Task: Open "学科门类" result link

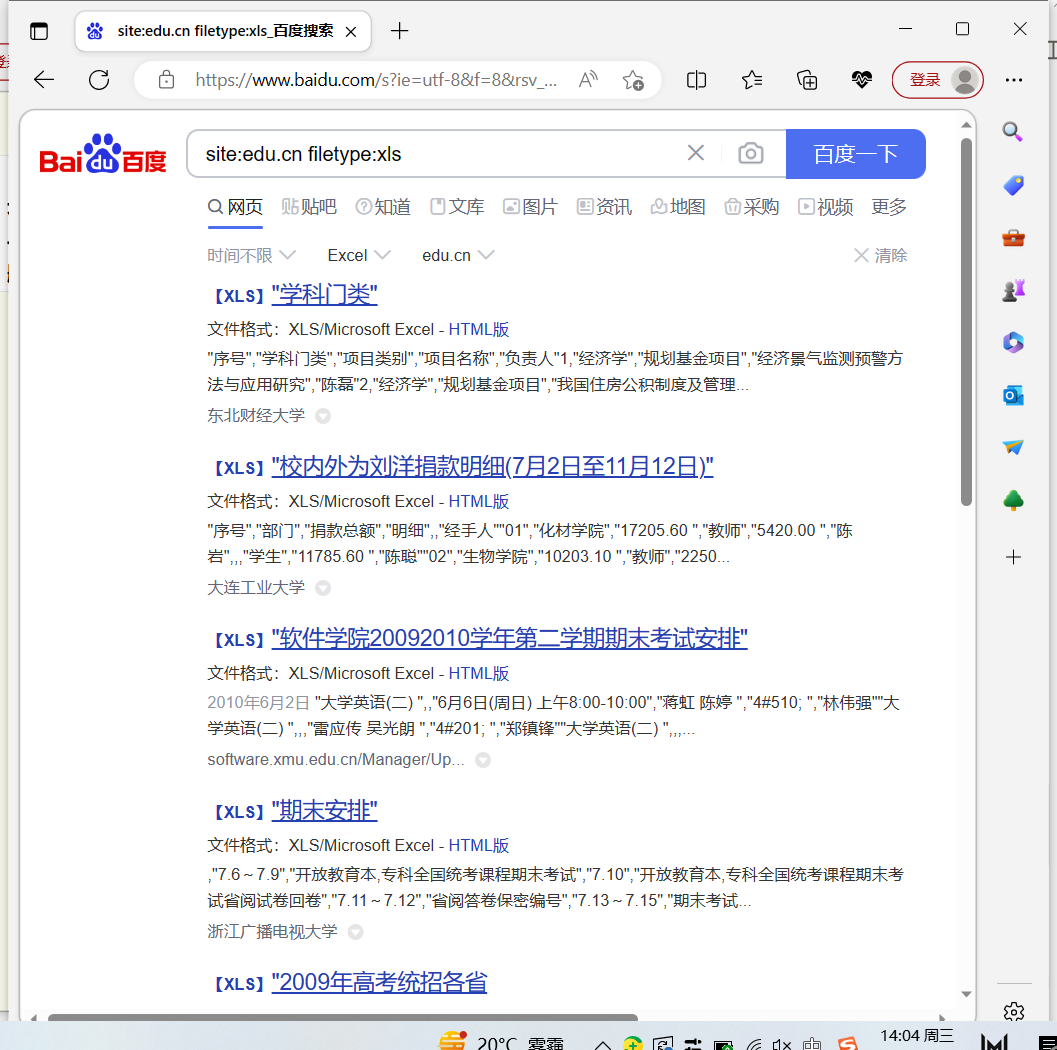Action: click(x=324, y=295)
